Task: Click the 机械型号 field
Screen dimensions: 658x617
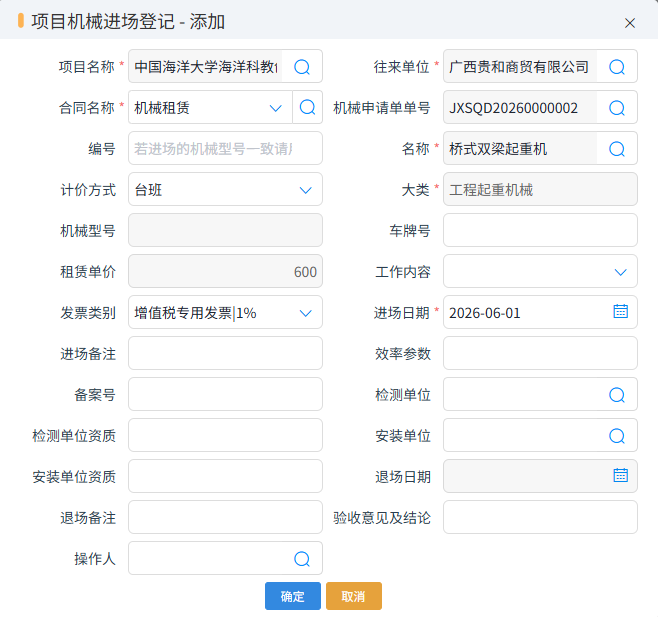Action: click(x=225, y=230)
